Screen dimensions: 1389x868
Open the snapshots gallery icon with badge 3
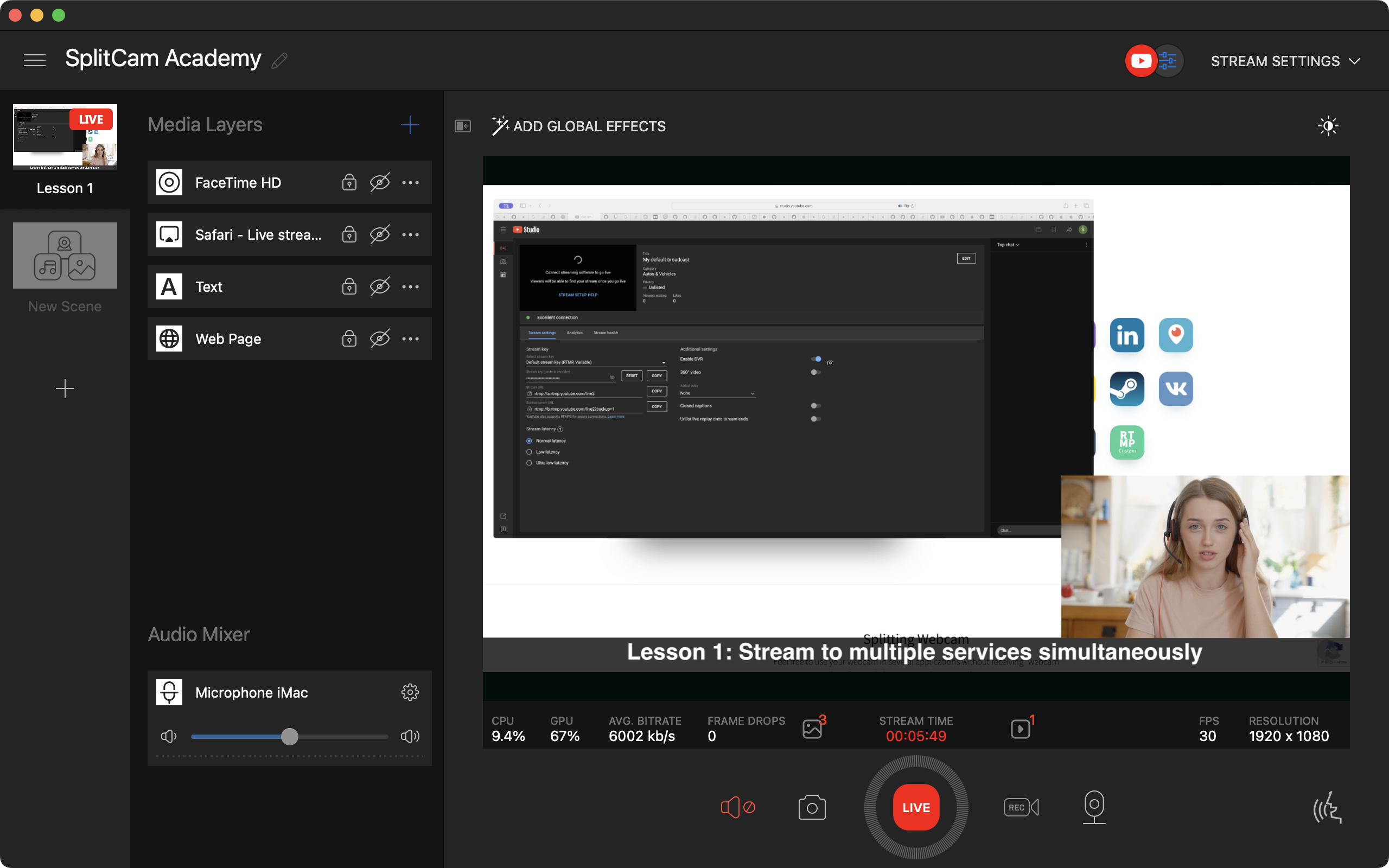813,728
